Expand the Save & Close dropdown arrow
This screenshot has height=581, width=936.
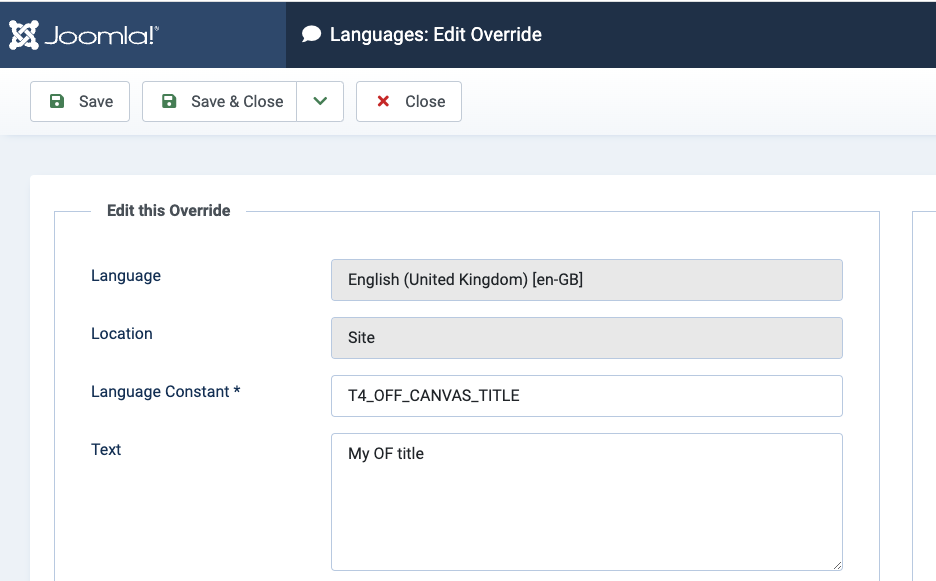320,101
